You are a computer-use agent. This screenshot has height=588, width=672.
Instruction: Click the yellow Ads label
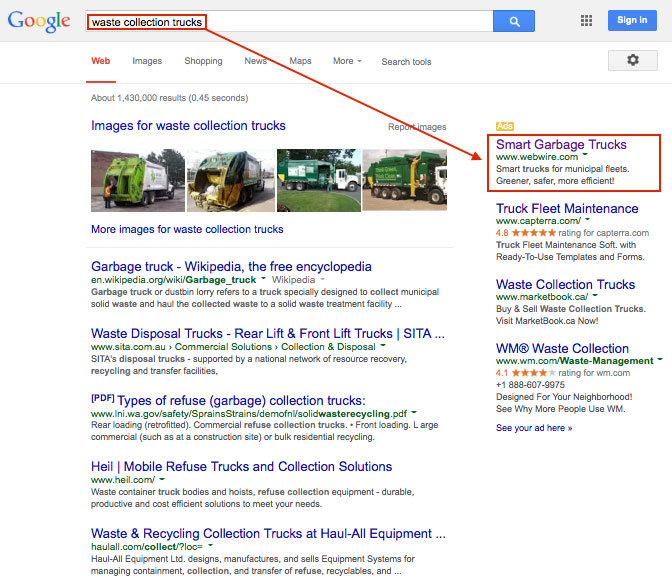click(505, 126)
